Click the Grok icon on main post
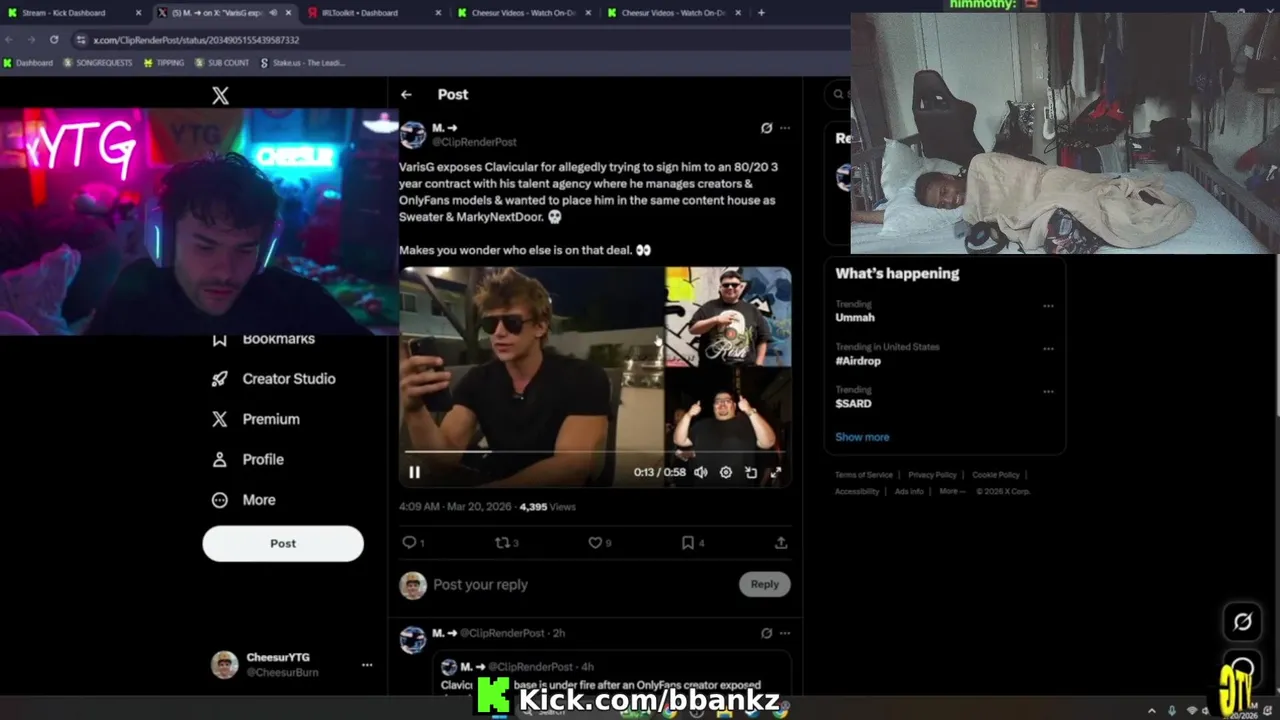The width and height of the screenshot is (1280, 720). pyautogui.click(x=766, y=128)
